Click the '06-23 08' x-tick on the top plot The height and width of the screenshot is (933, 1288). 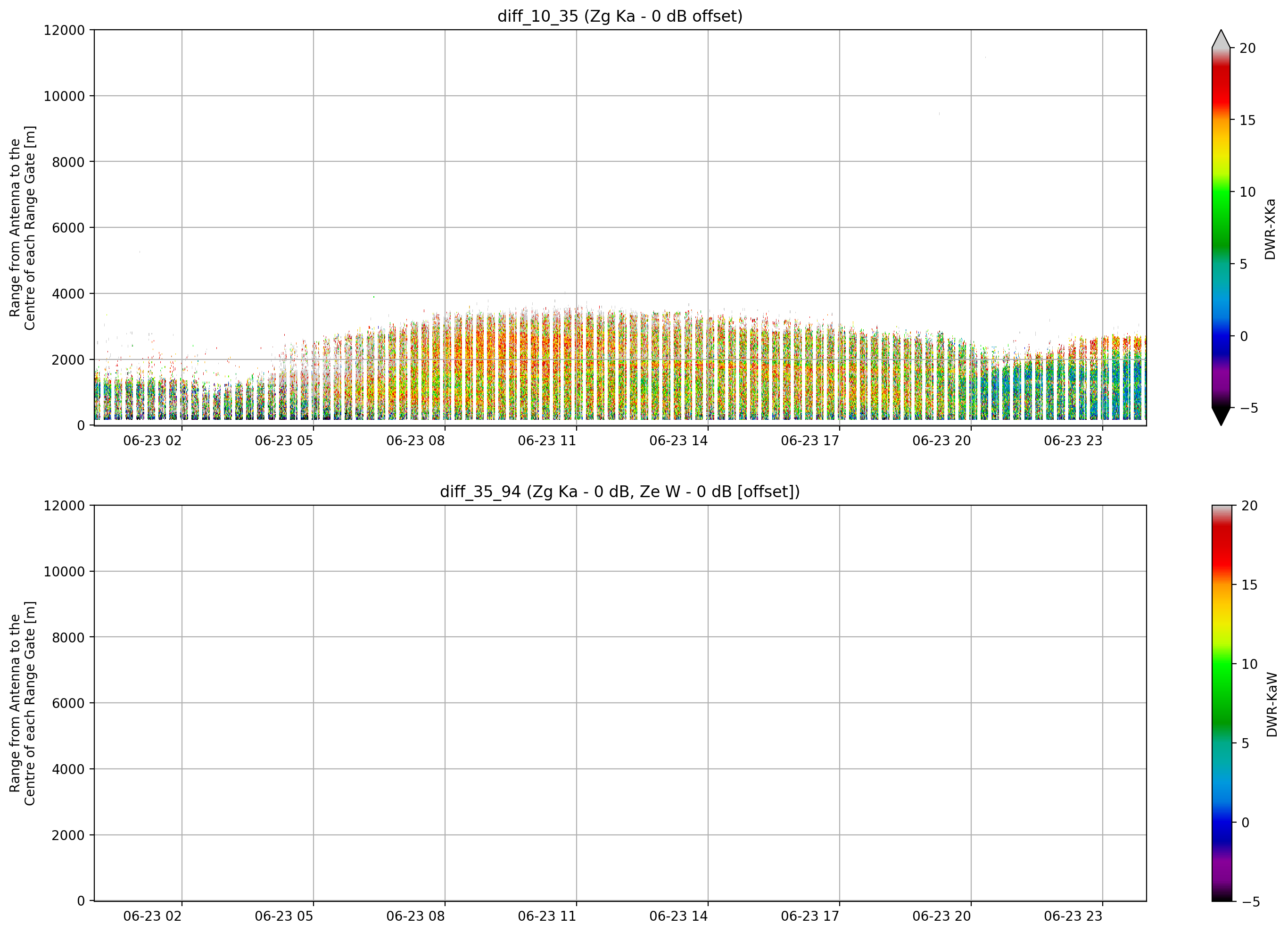pos(416,441)
